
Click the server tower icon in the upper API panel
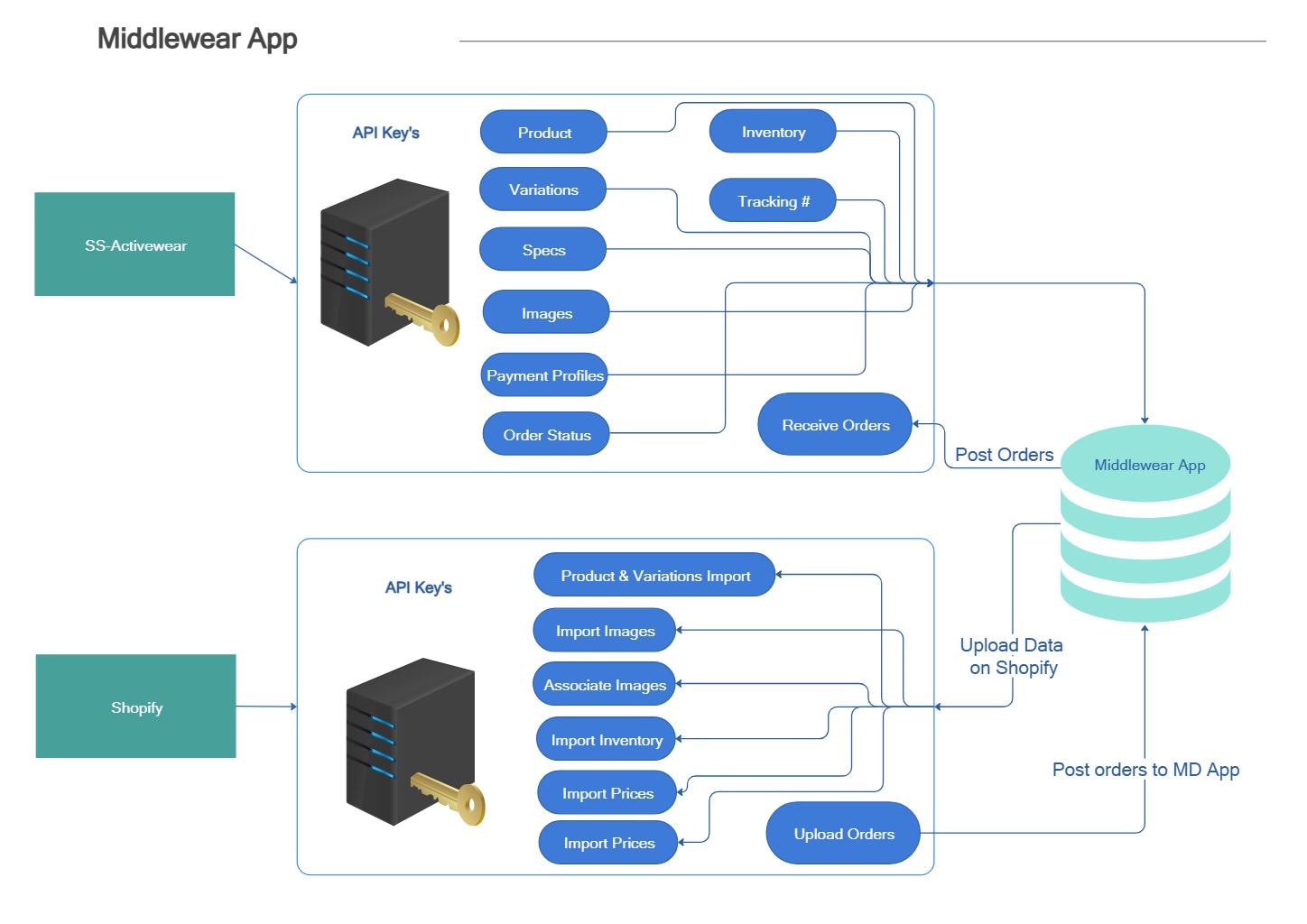[x=385, y=262]
